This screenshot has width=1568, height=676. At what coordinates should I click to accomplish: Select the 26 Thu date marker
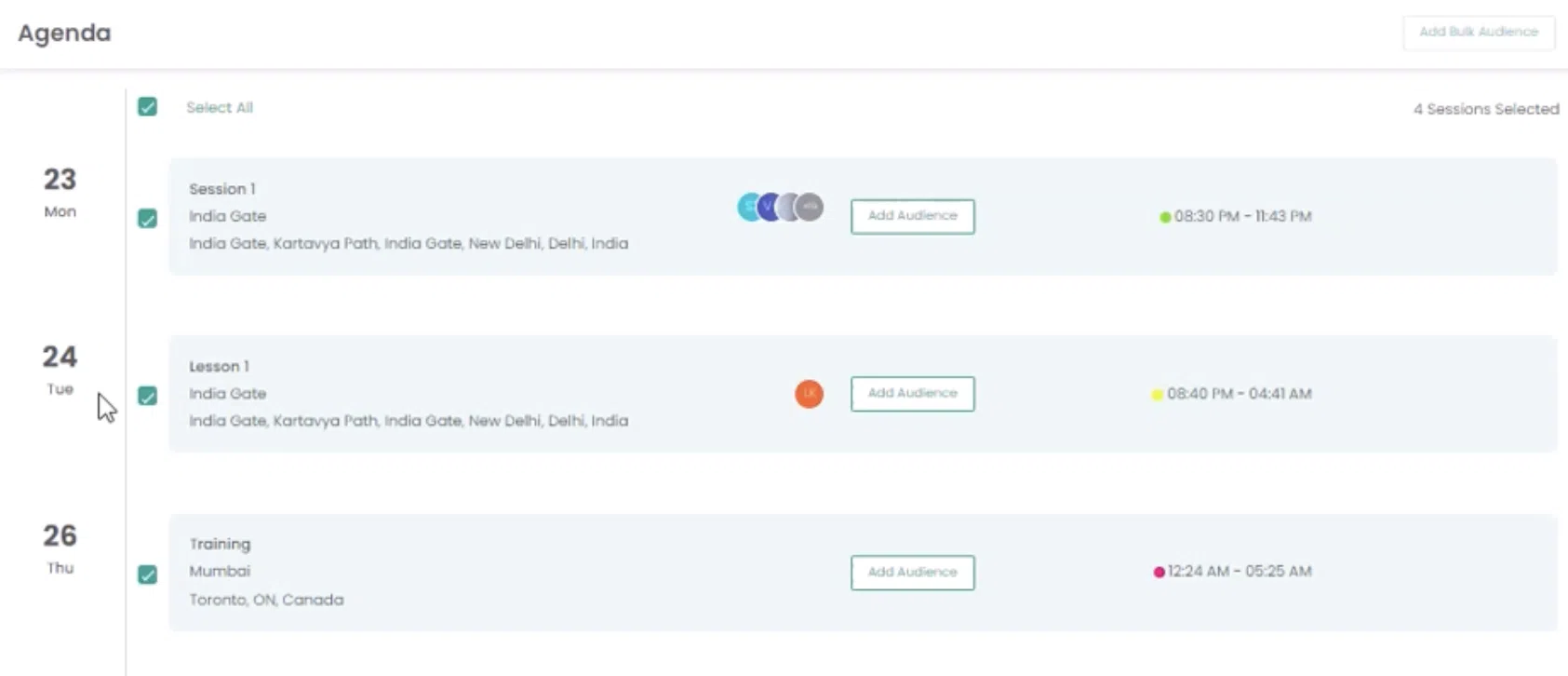click(x=60, y=547)
